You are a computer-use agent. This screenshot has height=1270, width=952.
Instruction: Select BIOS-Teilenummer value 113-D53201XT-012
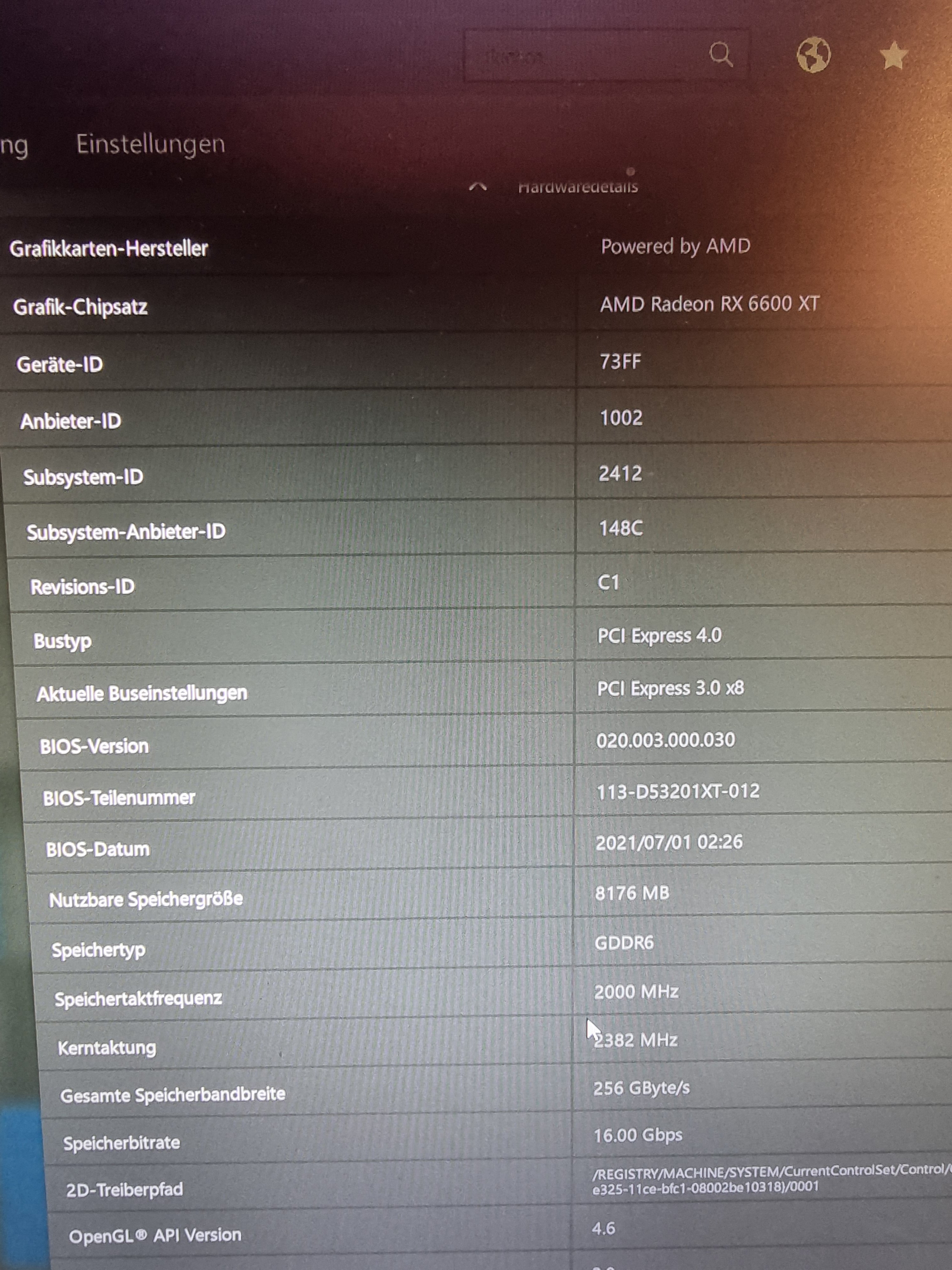click(x=678, y=792)
